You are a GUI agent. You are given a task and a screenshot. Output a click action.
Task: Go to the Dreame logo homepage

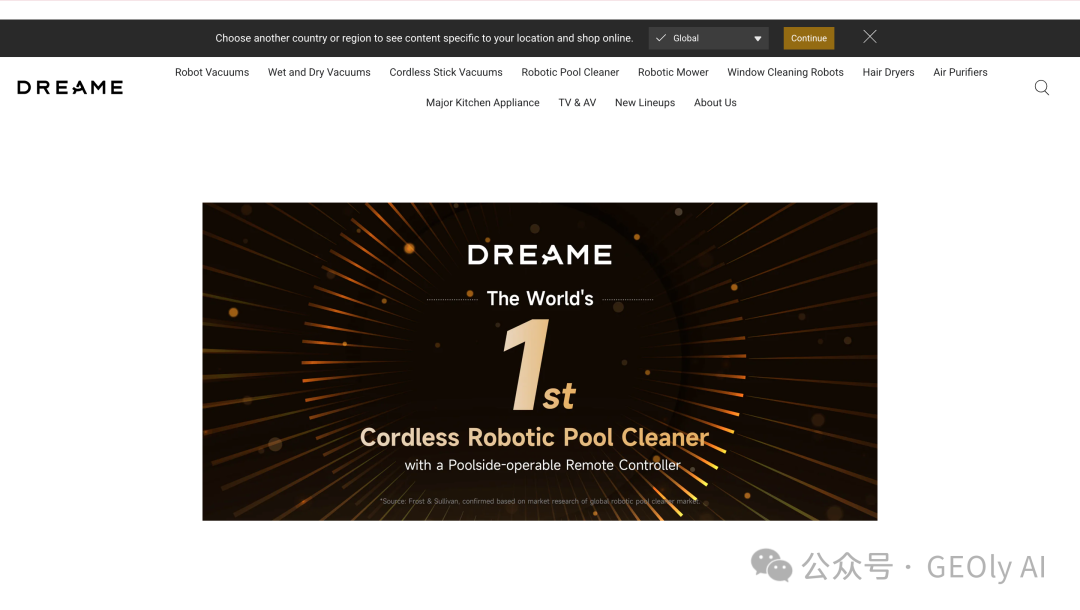(70, 87)
